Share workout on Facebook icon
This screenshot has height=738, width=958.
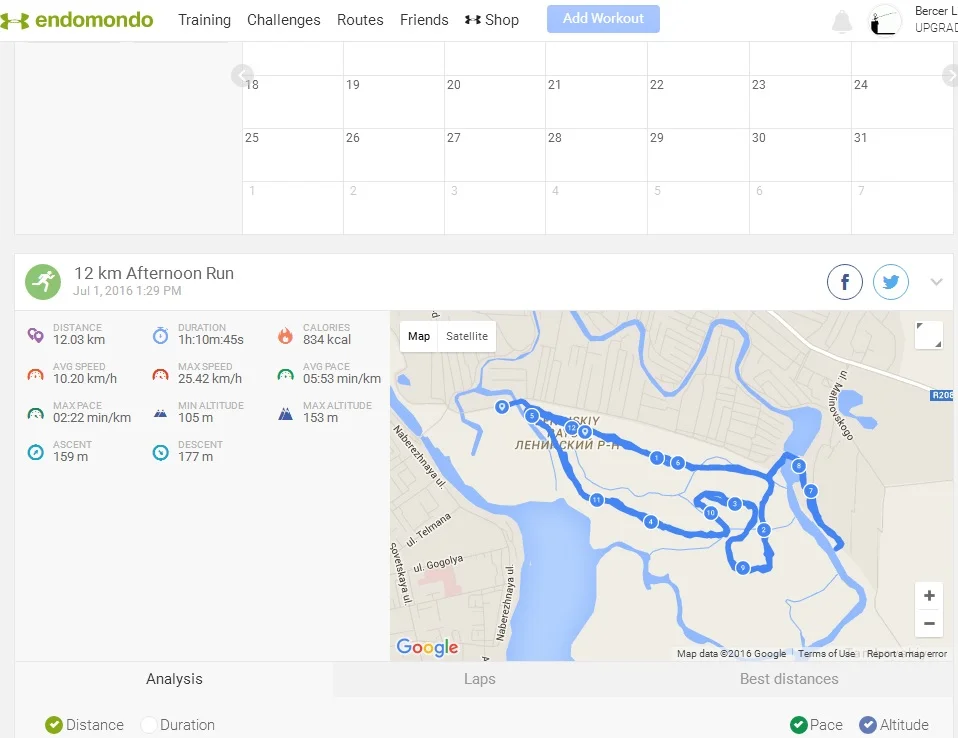point(844,283)
